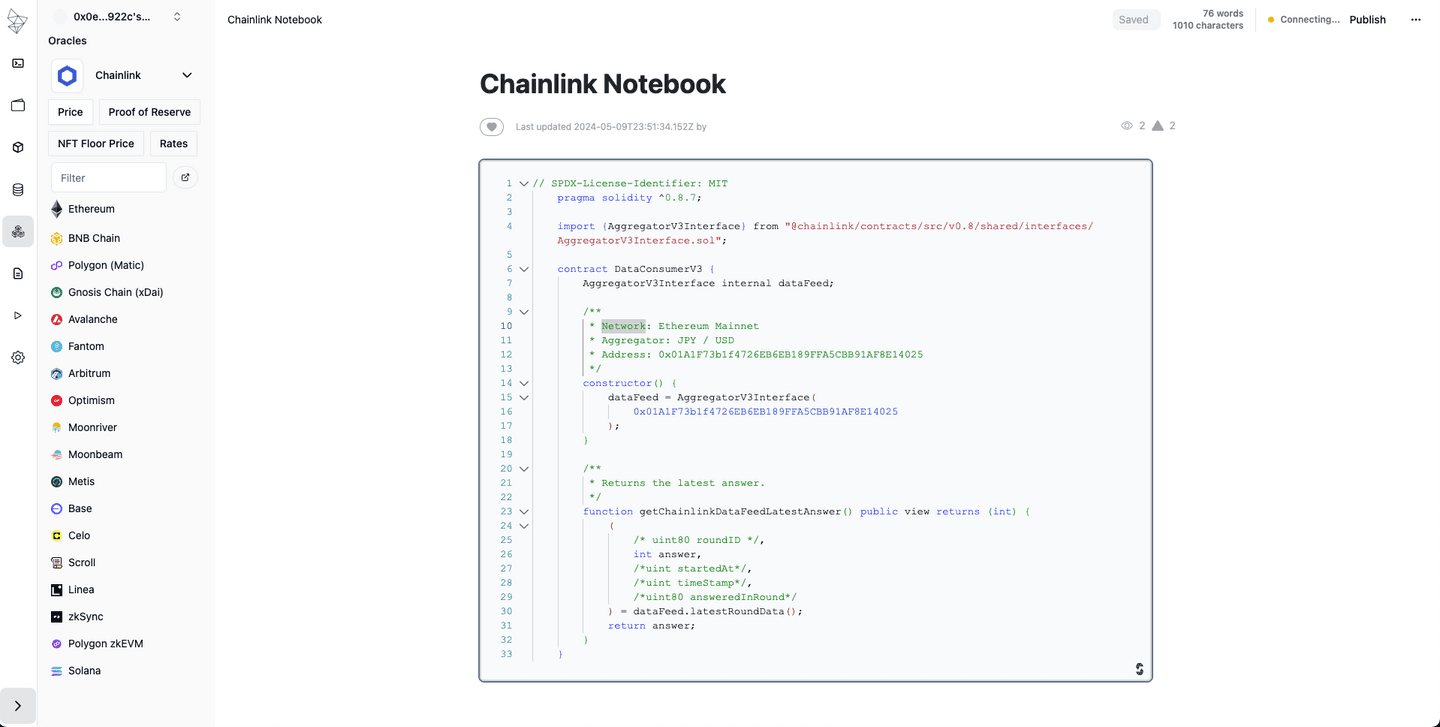
Task: Click the eye views icon
Action: click(1127, 126)
